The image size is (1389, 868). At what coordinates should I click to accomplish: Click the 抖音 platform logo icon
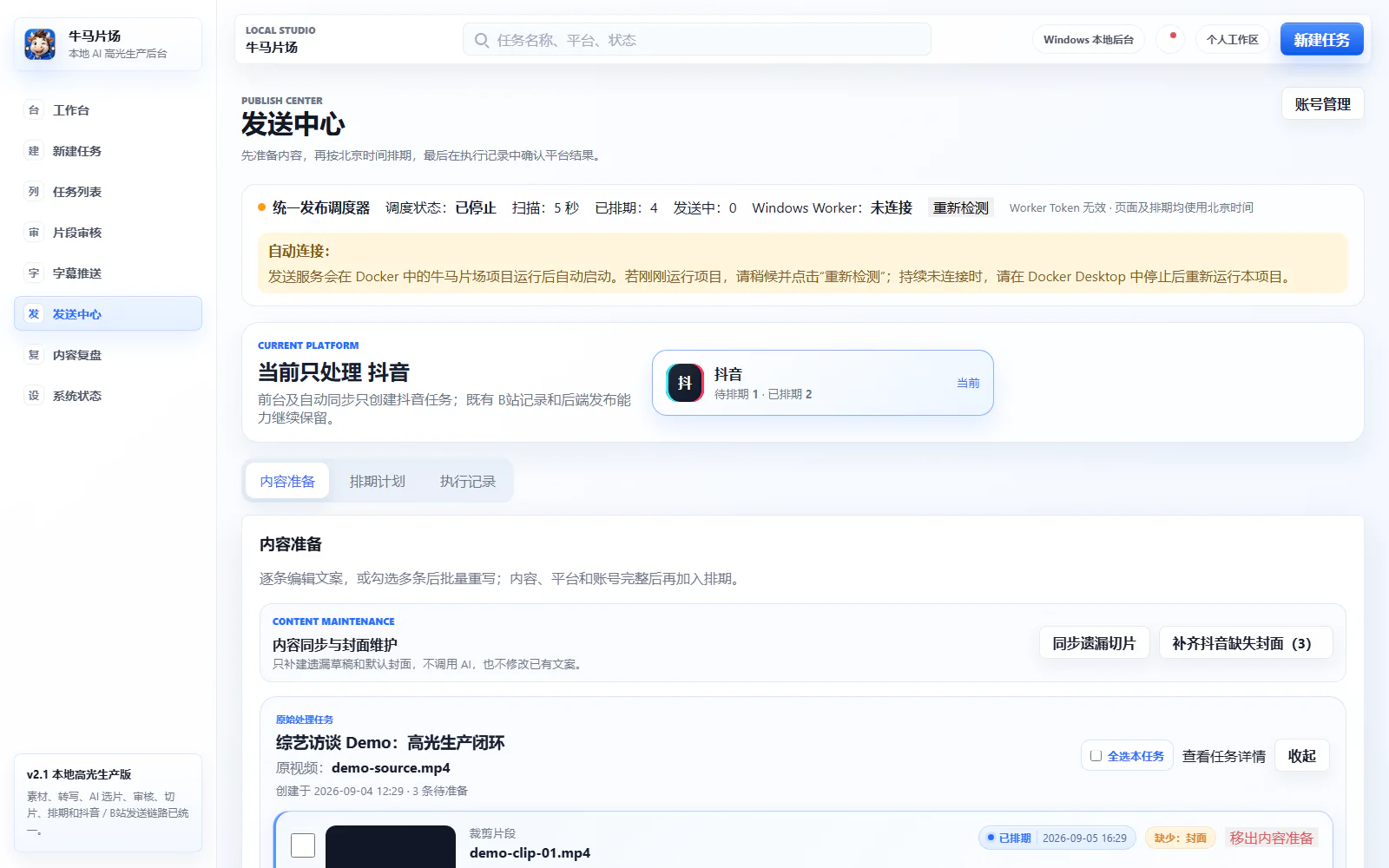(x=685, y=383)
